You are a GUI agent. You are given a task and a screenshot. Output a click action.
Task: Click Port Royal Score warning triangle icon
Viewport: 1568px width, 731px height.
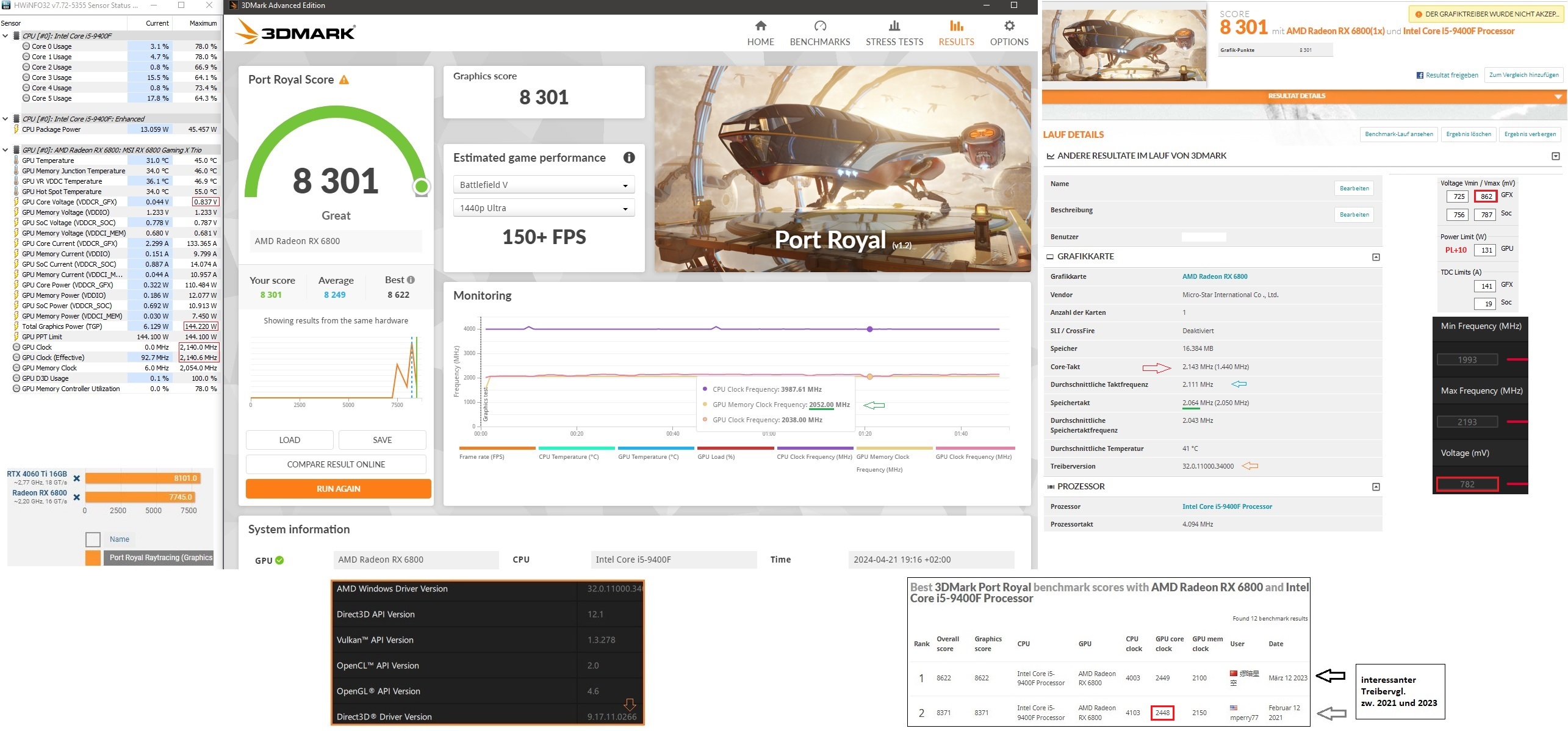point(344,80)
